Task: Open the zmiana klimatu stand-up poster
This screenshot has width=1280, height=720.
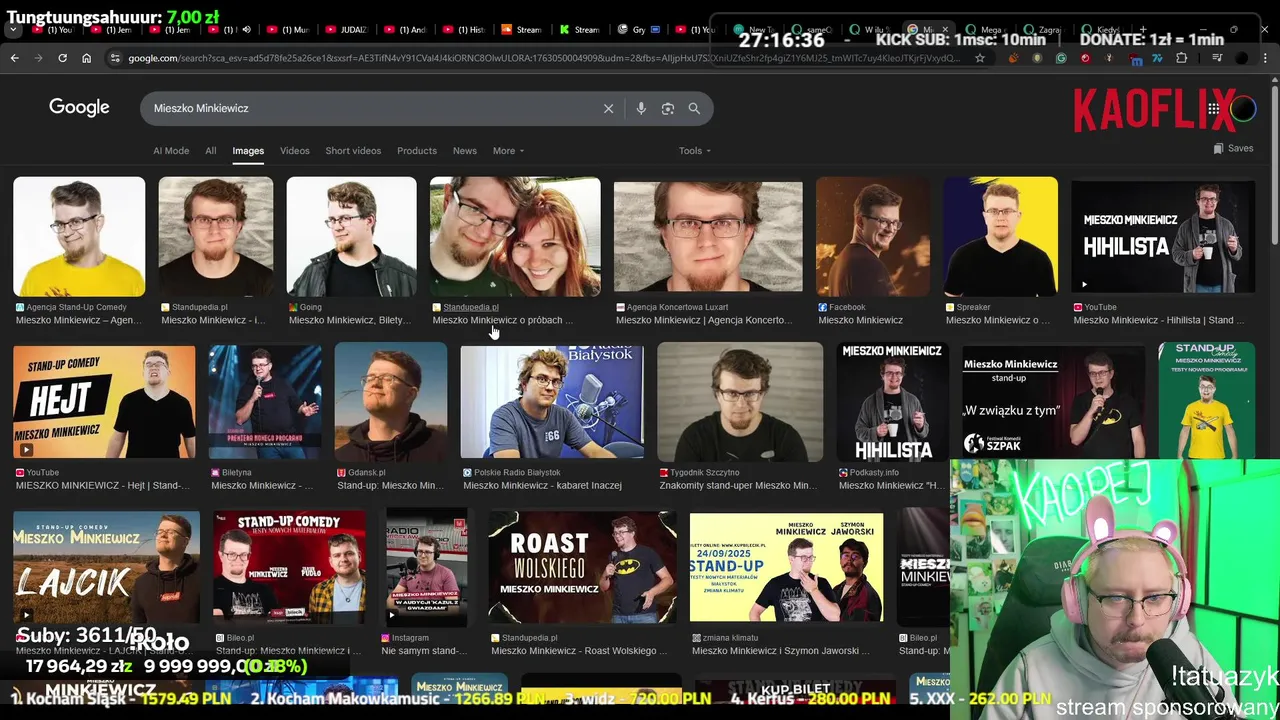Action: [786, 567]
